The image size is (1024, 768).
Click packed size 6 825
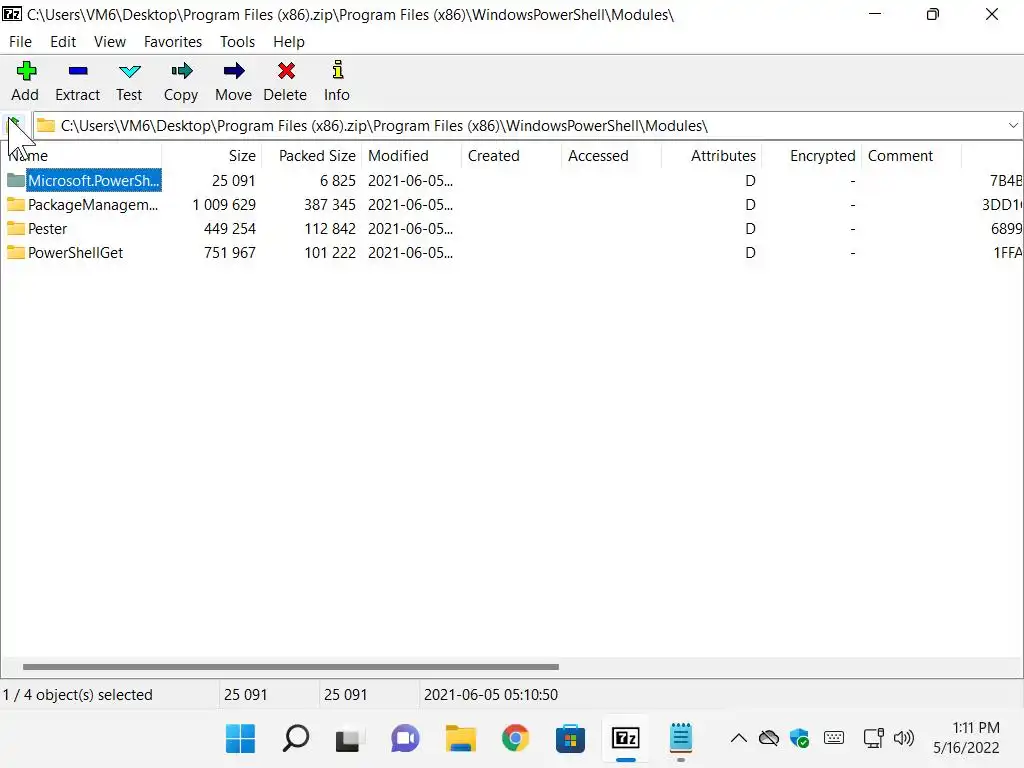point(338,180)
